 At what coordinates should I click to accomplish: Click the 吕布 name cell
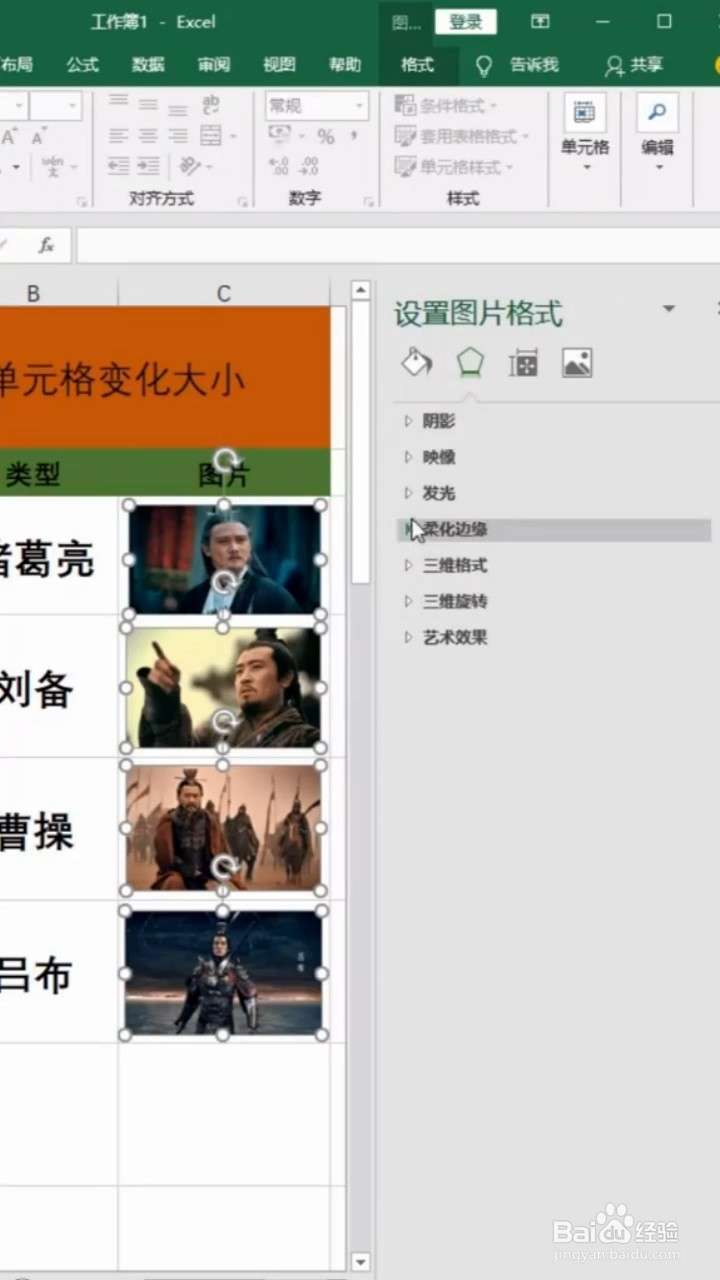click(59, 973)
